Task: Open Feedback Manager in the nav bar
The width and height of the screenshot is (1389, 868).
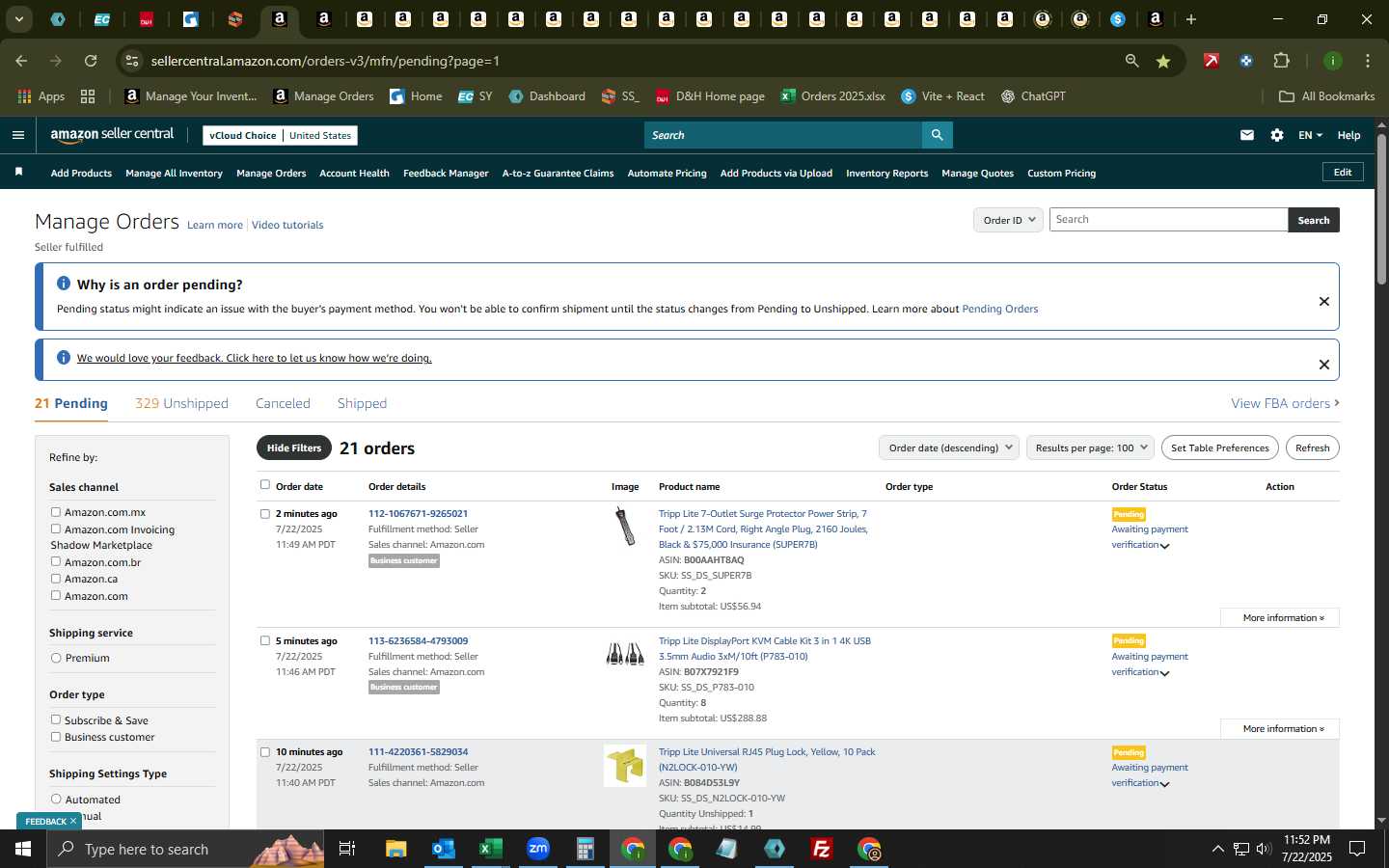Action: coord(446,173)
